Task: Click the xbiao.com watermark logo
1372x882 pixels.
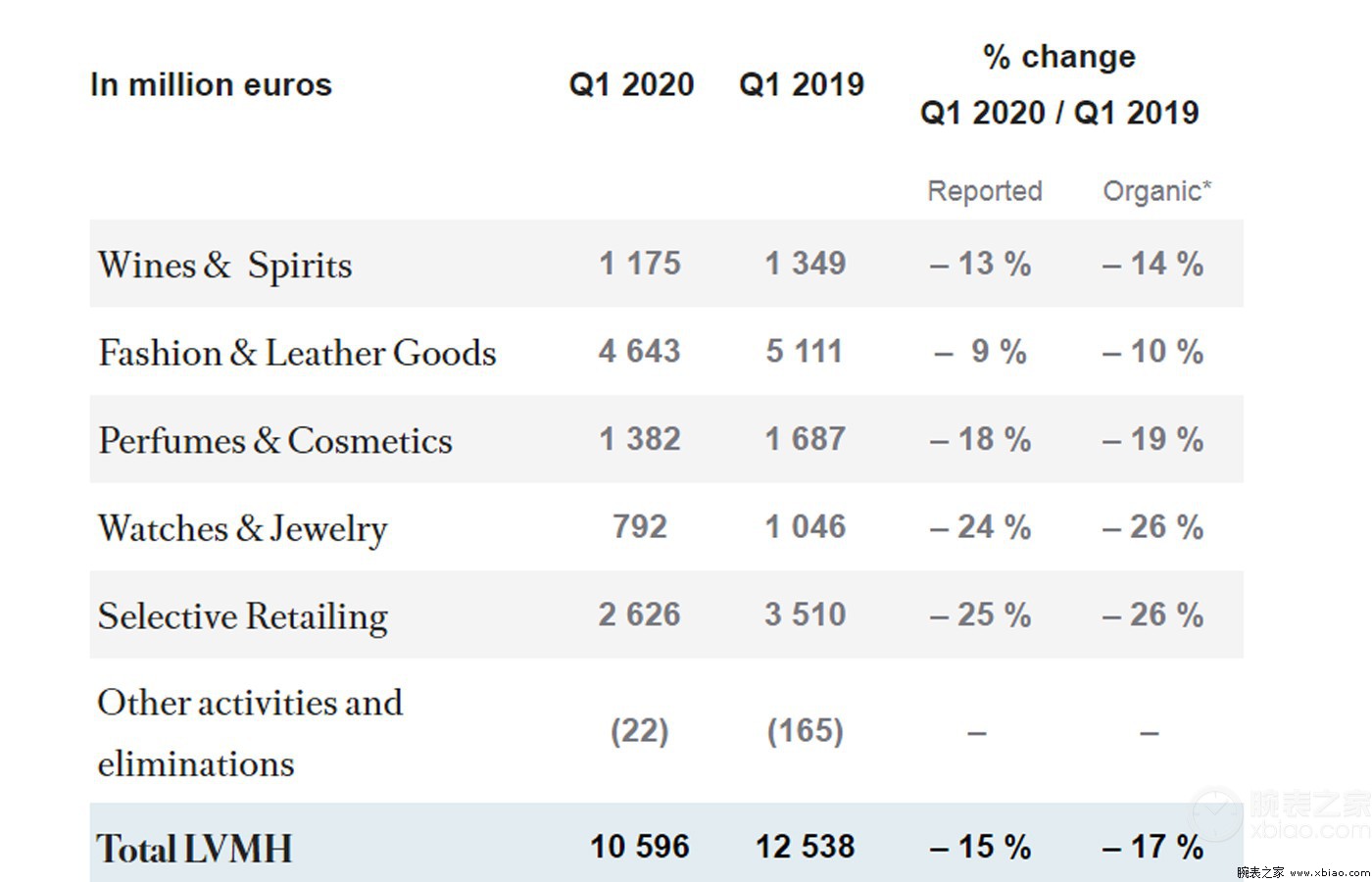Action: [1279, 815]
